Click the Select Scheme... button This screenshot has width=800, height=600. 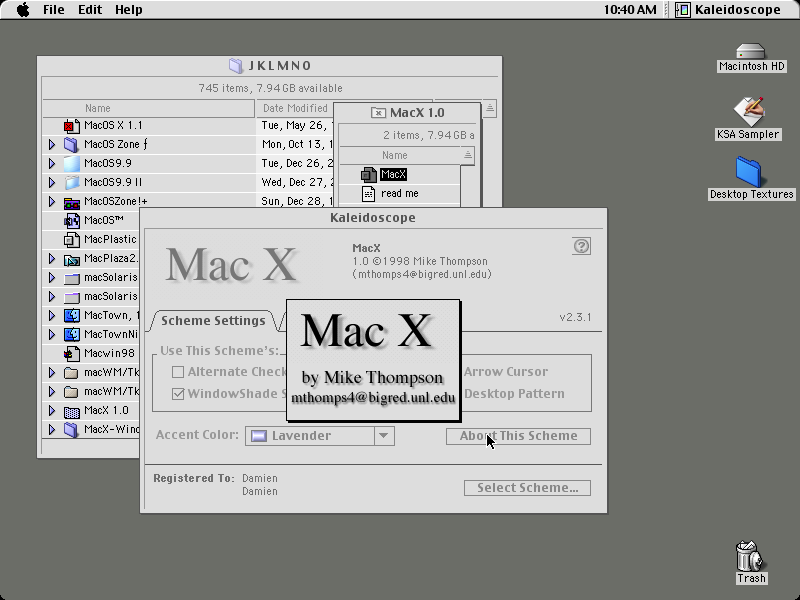(x=528, y=488)
